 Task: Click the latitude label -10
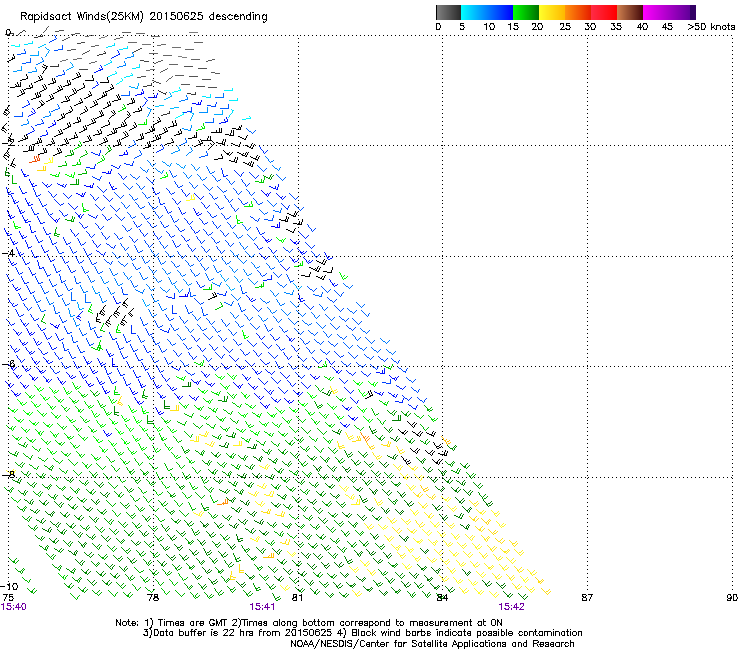coord(10,586)
